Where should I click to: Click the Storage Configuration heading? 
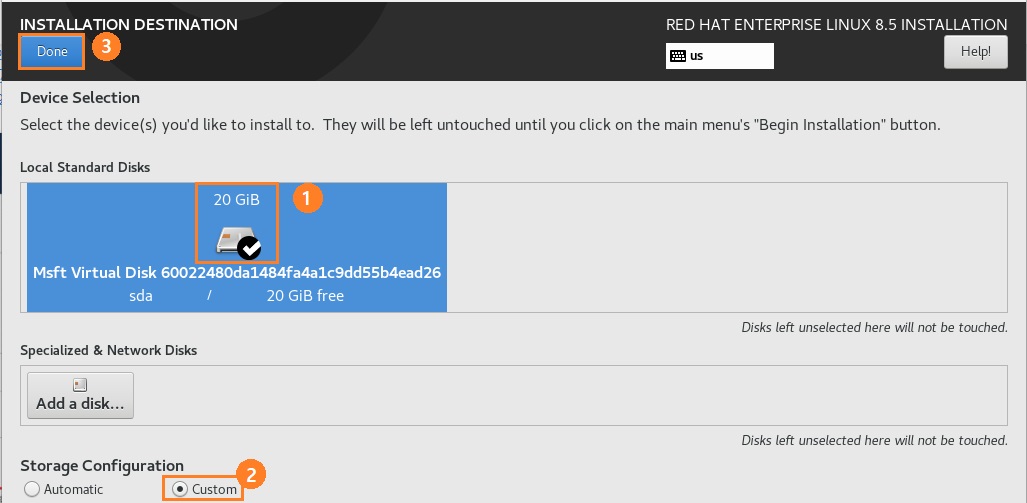(x=102, y=466)
